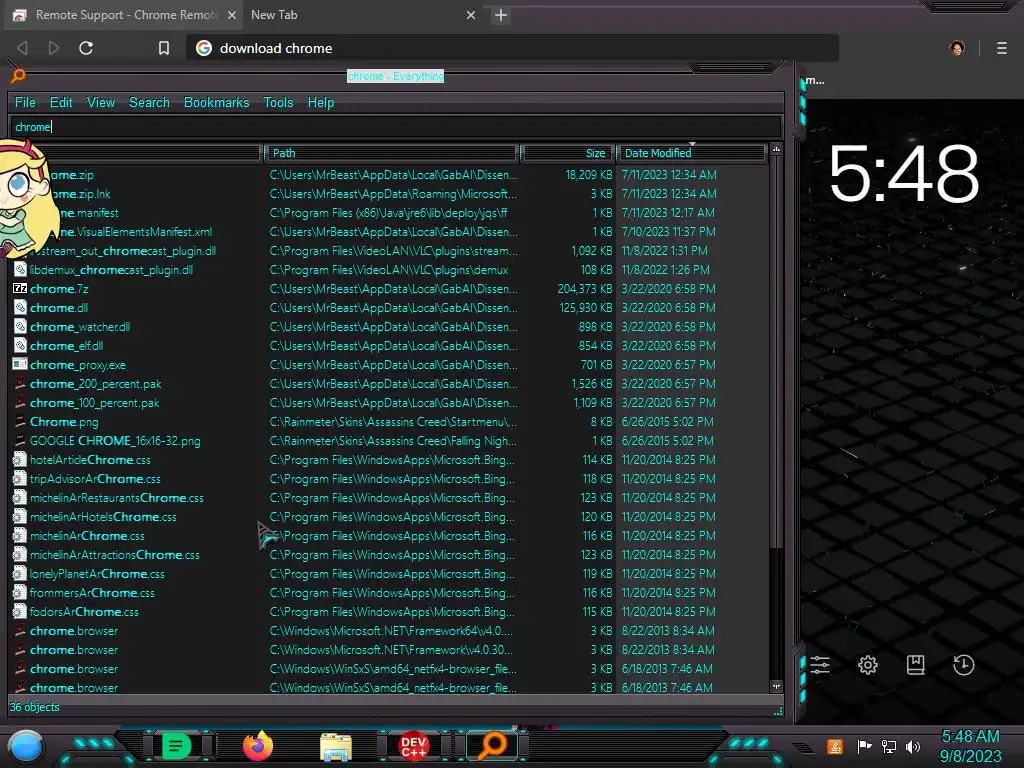1024x768 pixels.
Task: Reload the current browser page
Action: click(x=86, y=48)
